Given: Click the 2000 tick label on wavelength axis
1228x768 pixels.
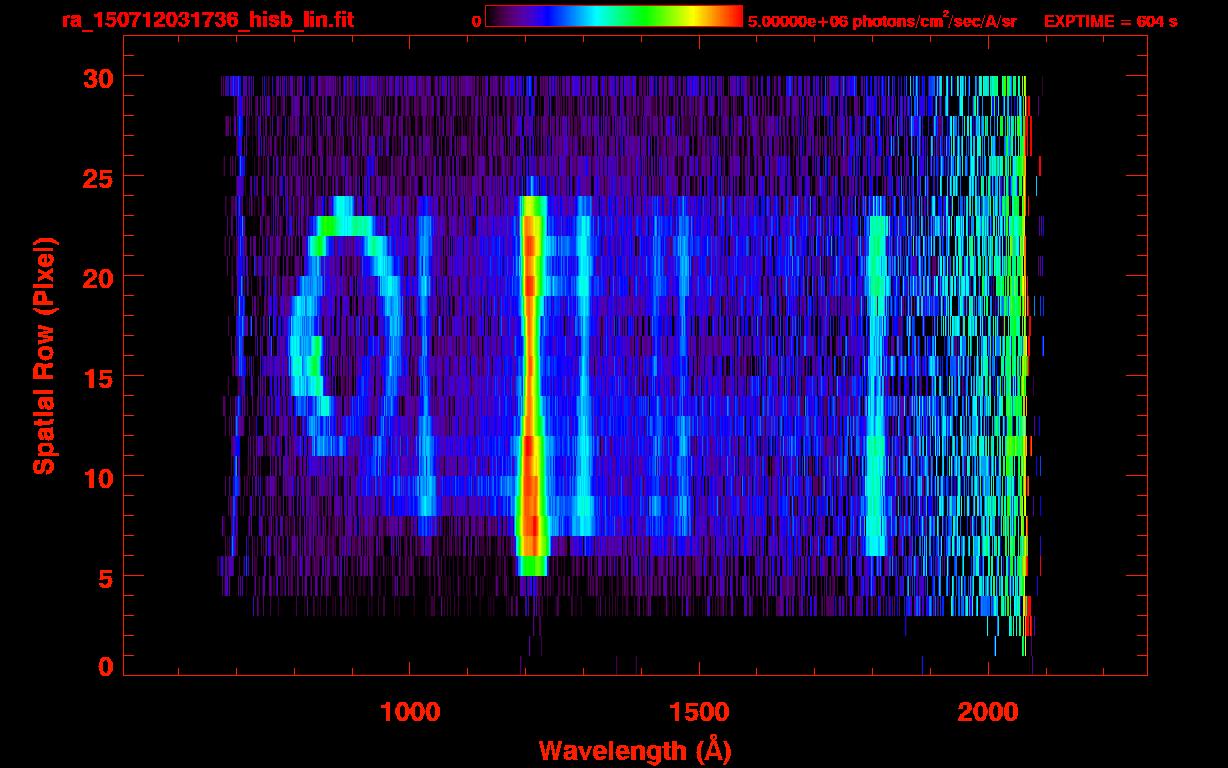Looking at the screenshot, I should point(987,712).
